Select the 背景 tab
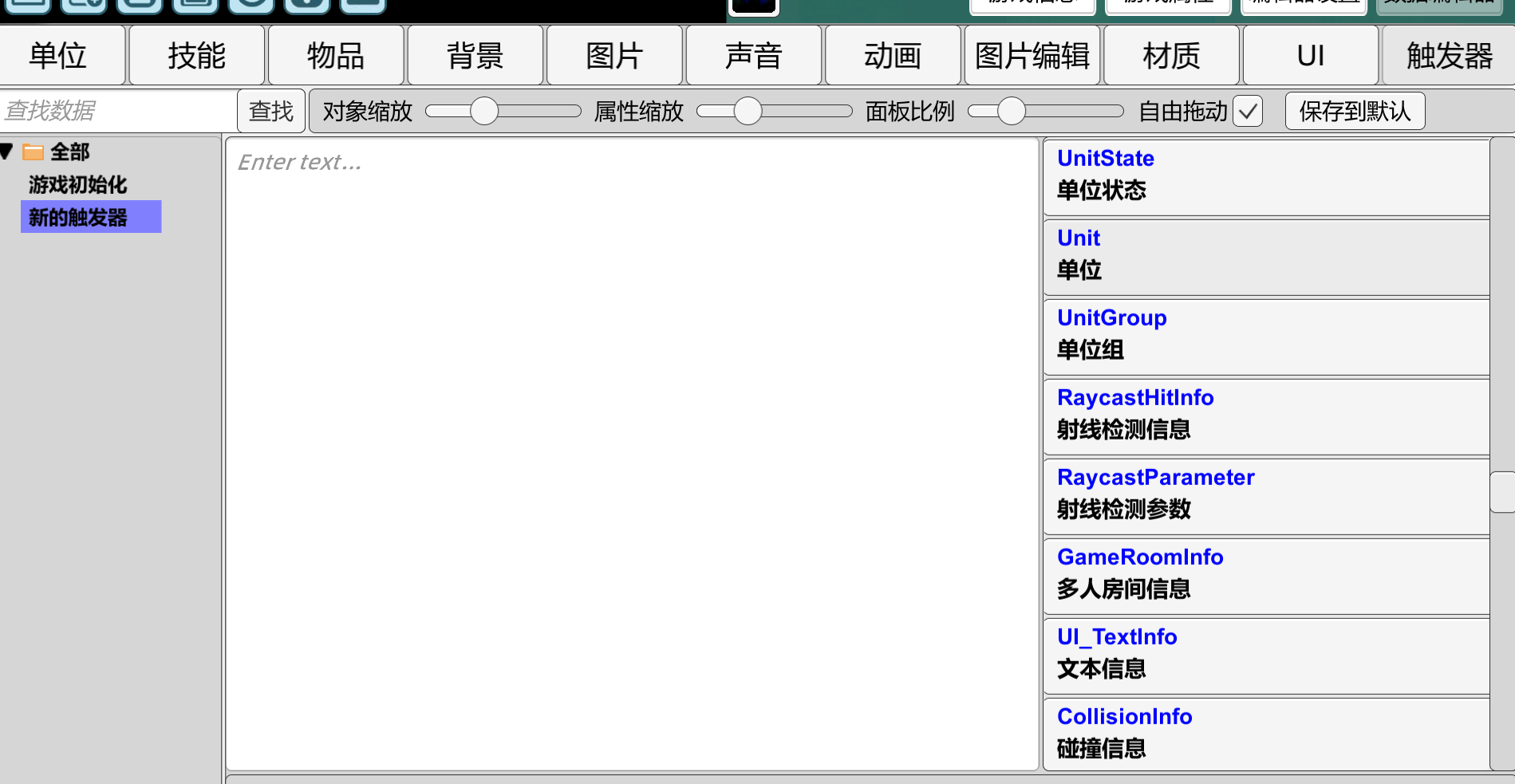The width and height of the screenshot is (1515, 784). pos(475,56)
